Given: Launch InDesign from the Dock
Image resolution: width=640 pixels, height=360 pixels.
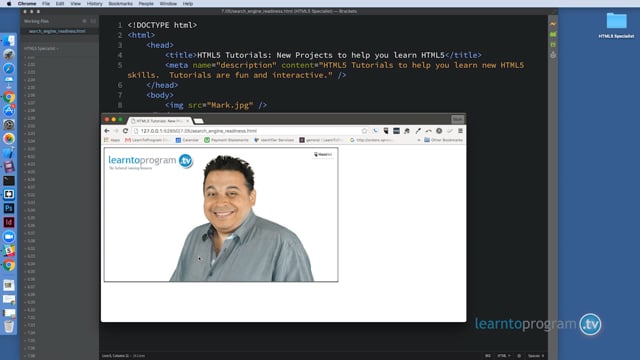Looking at the screenshot, I should tap(9, 222).
